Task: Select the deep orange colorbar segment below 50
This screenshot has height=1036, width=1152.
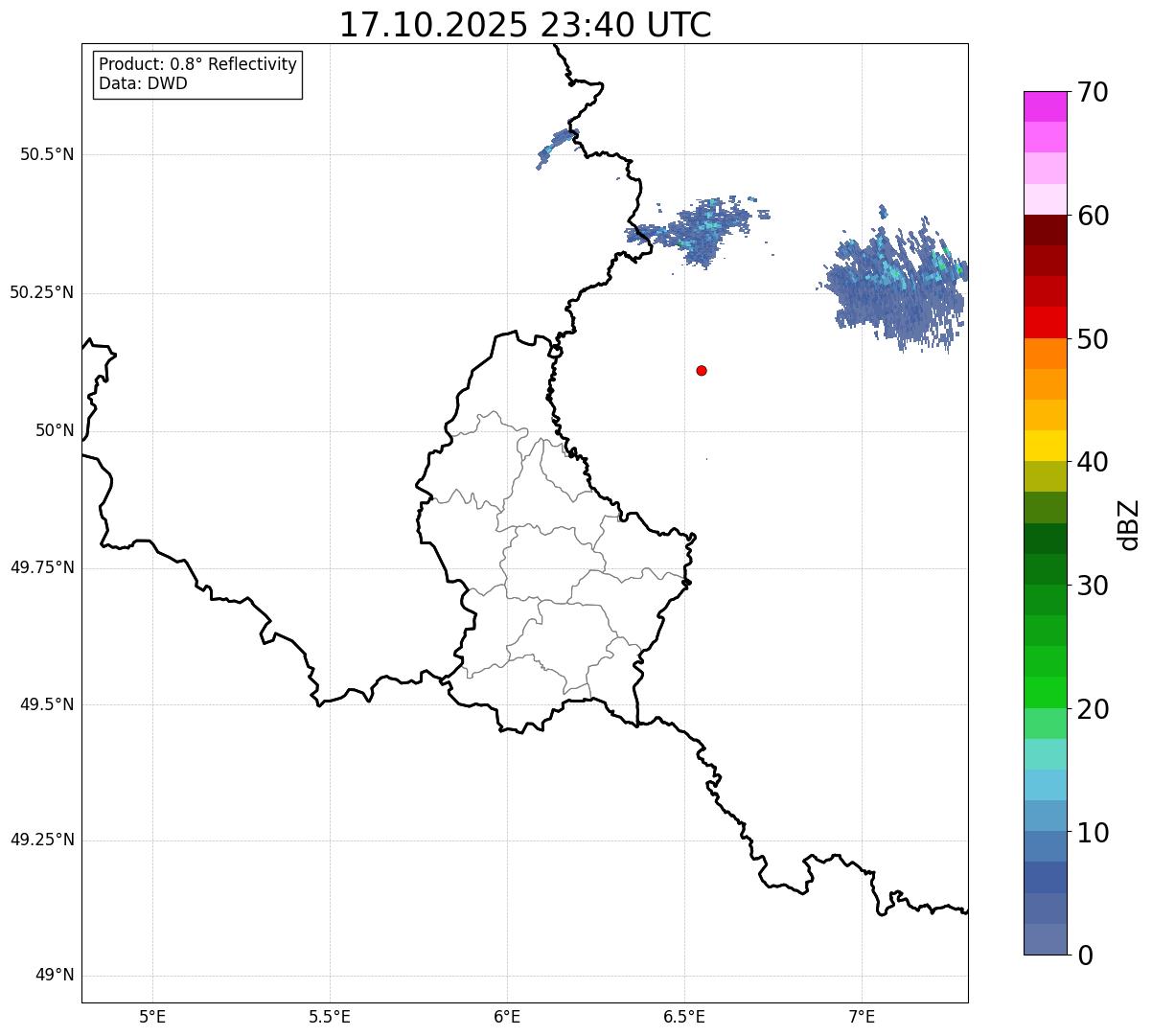Action: pos(1045,354)
